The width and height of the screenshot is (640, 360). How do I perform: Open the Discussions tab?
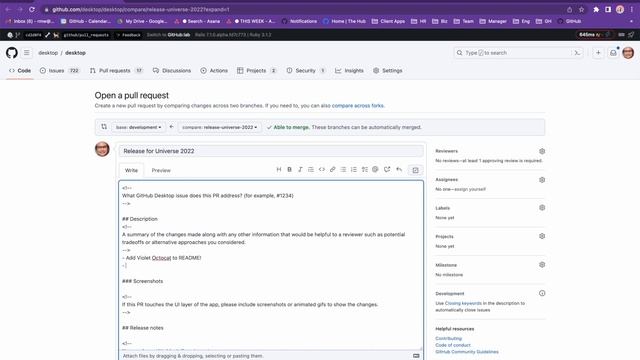(172, 71)
